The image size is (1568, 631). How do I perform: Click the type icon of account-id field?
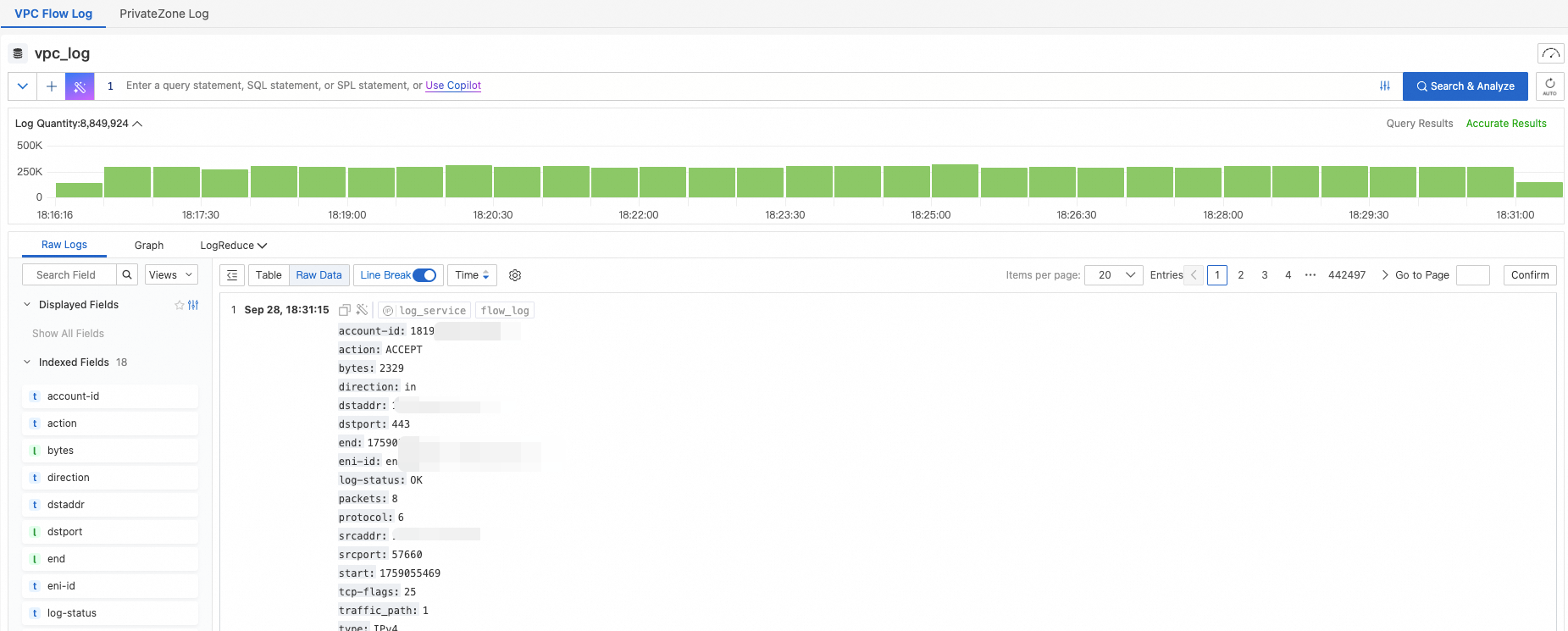(35, 396)
